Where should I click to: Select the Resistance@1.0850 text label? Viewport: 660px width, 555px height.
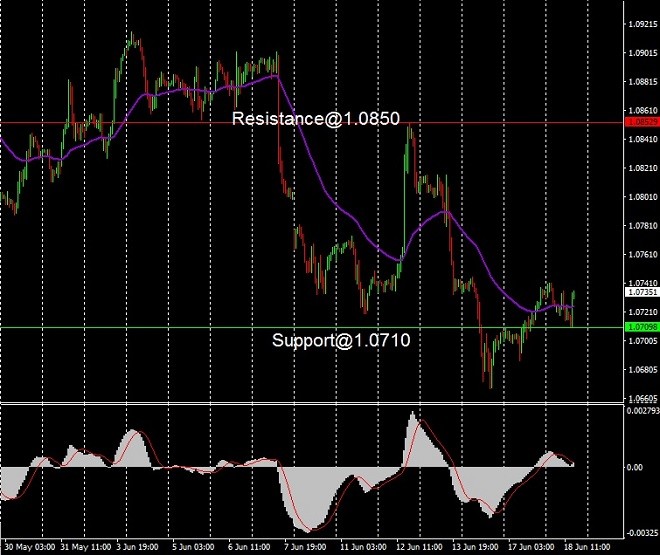point(316,119)
